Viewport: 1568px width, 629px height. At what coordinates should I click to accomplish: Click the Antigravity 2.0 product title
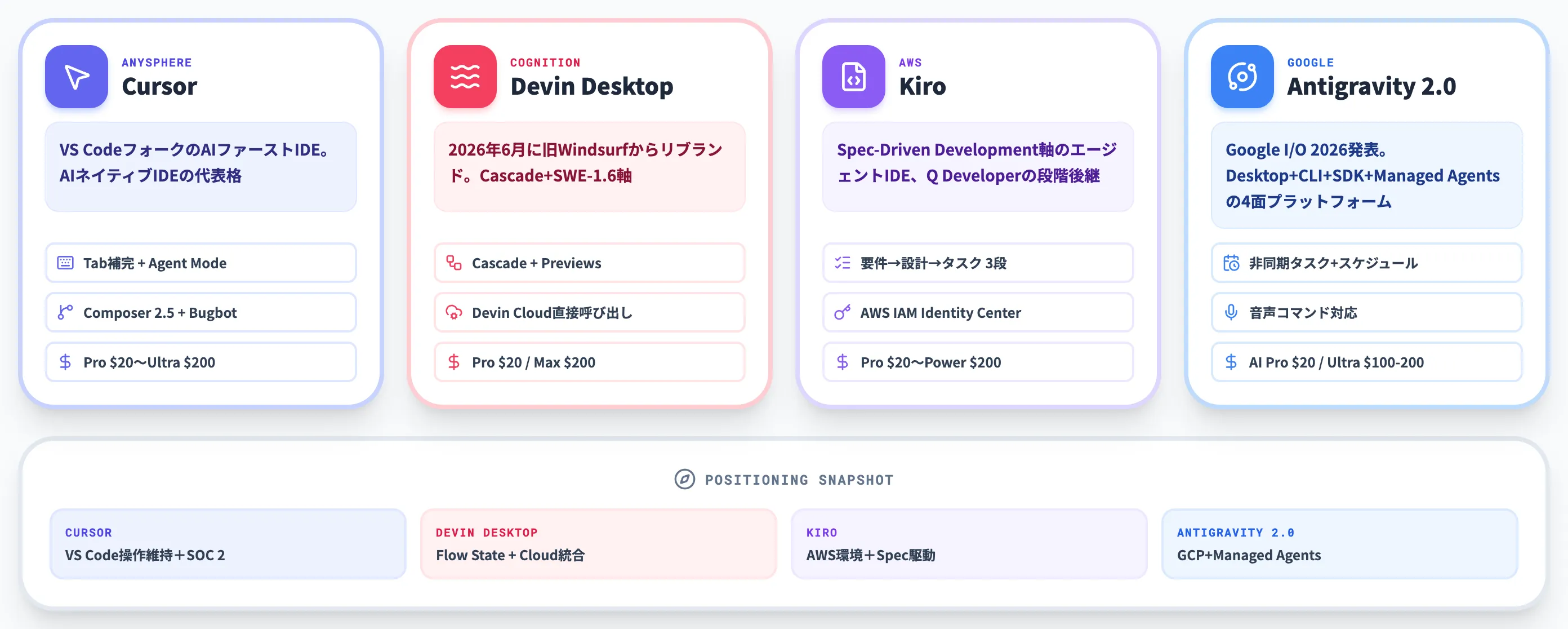tap(1371, 86)
